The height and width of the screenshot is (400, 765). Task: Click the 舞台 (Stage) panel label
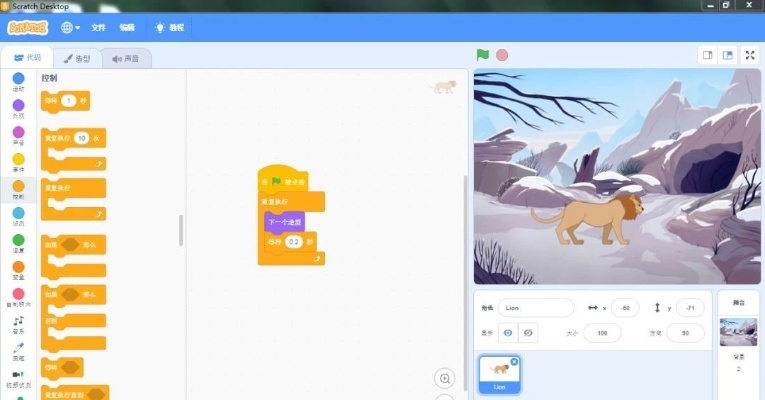[x=739, y=302]
